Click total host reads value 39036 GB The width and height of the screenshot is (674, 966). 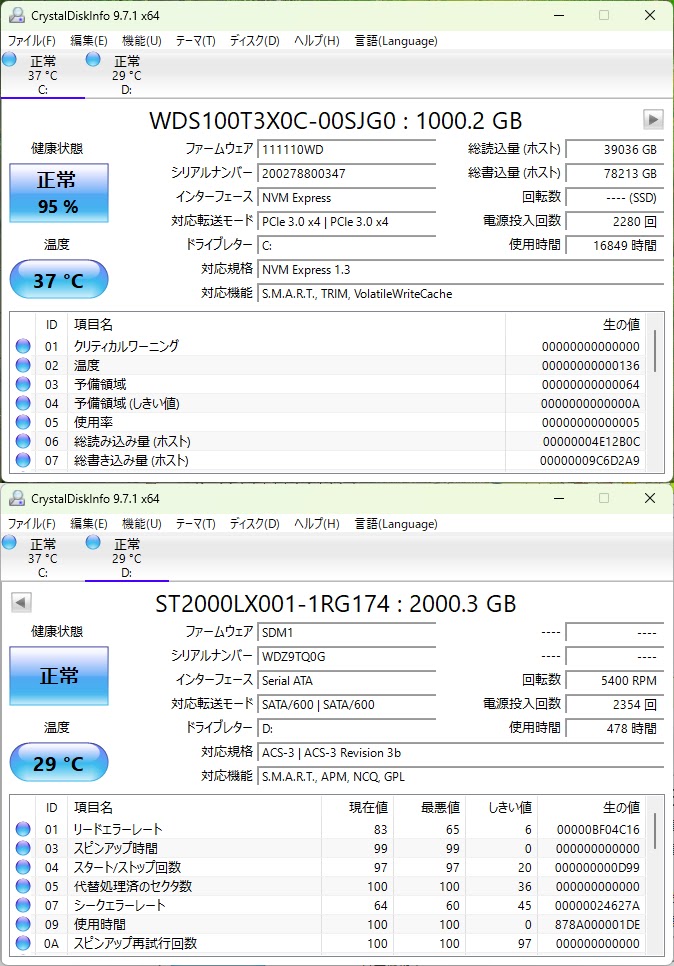click(x=615, y=150)
